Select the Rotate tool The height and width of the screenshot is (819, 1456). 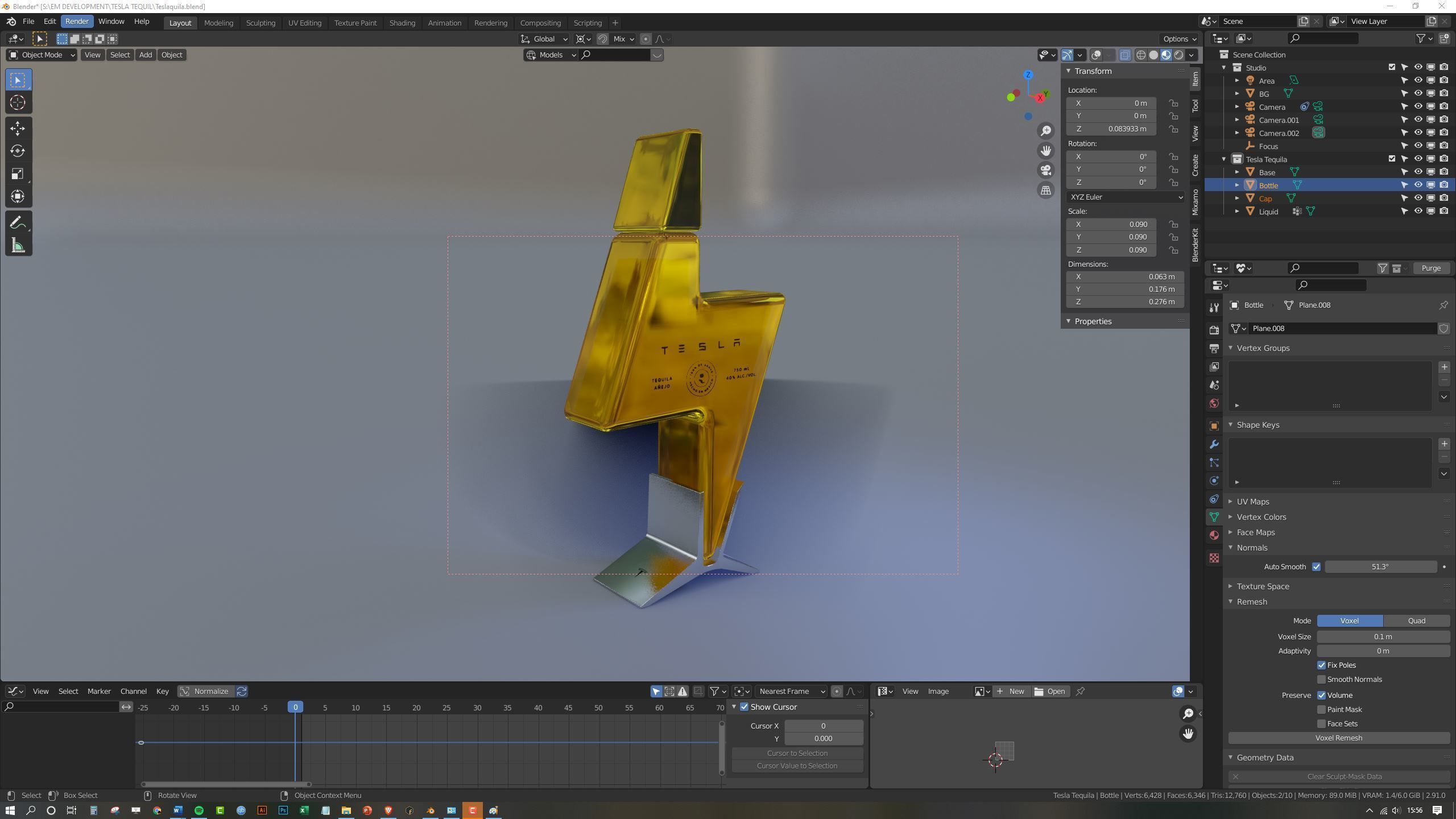point(18,151)
